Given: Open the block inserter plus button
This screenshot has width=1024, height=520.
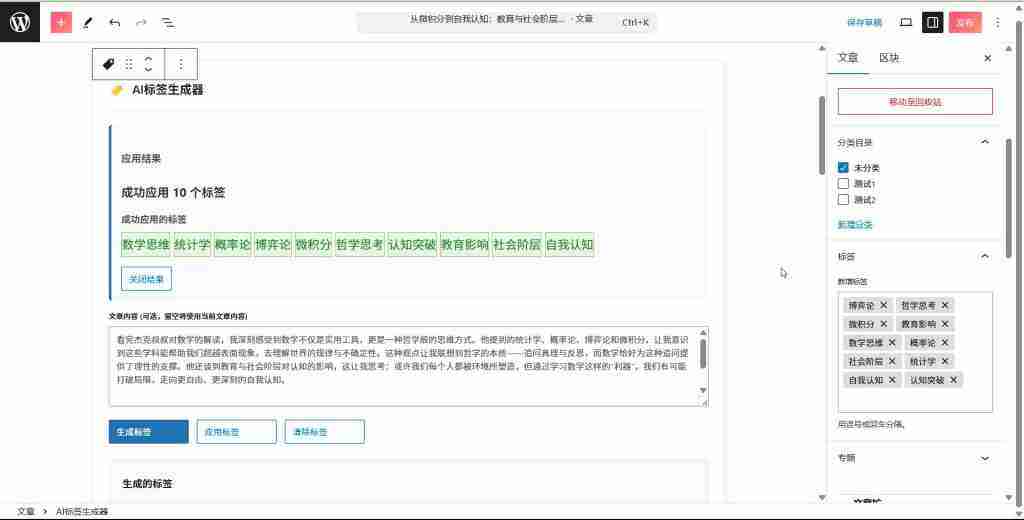Looking at the screenshot, I should click(61, 22).
